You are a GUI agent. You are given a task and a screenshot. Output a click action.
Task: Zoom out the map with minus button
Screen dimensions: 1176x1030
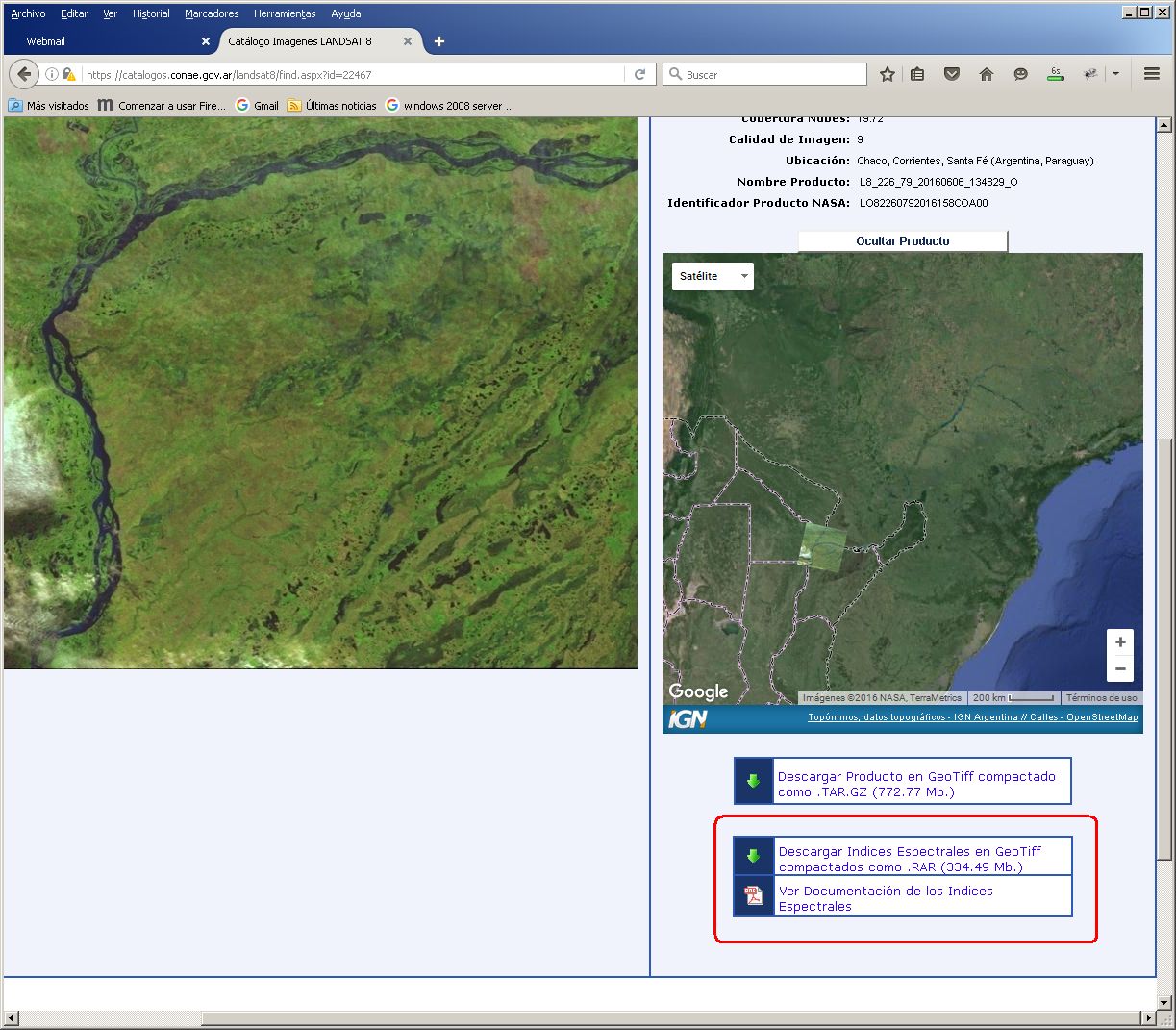point(1120,668)
